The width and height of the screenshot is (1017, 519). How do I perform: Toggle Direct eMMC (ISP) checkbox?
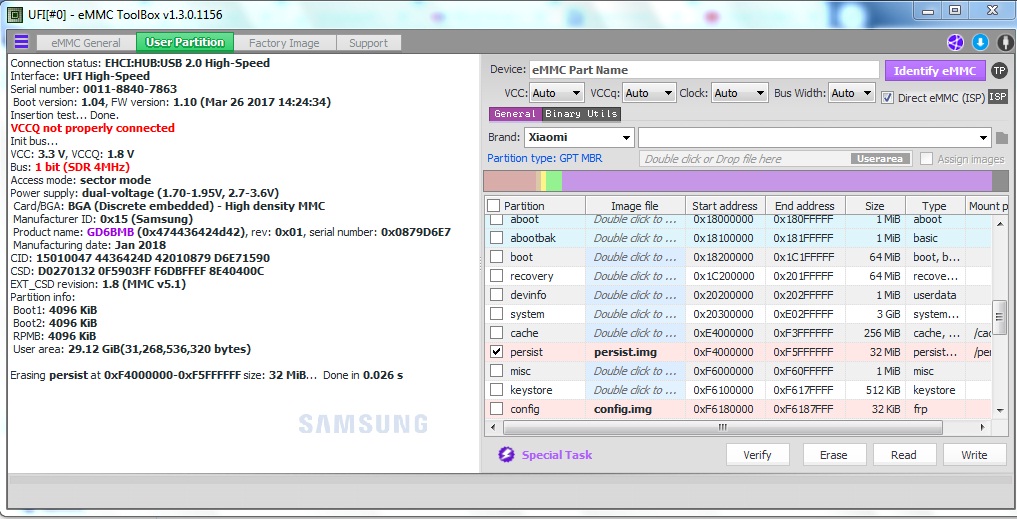click(x=887, y=98)
